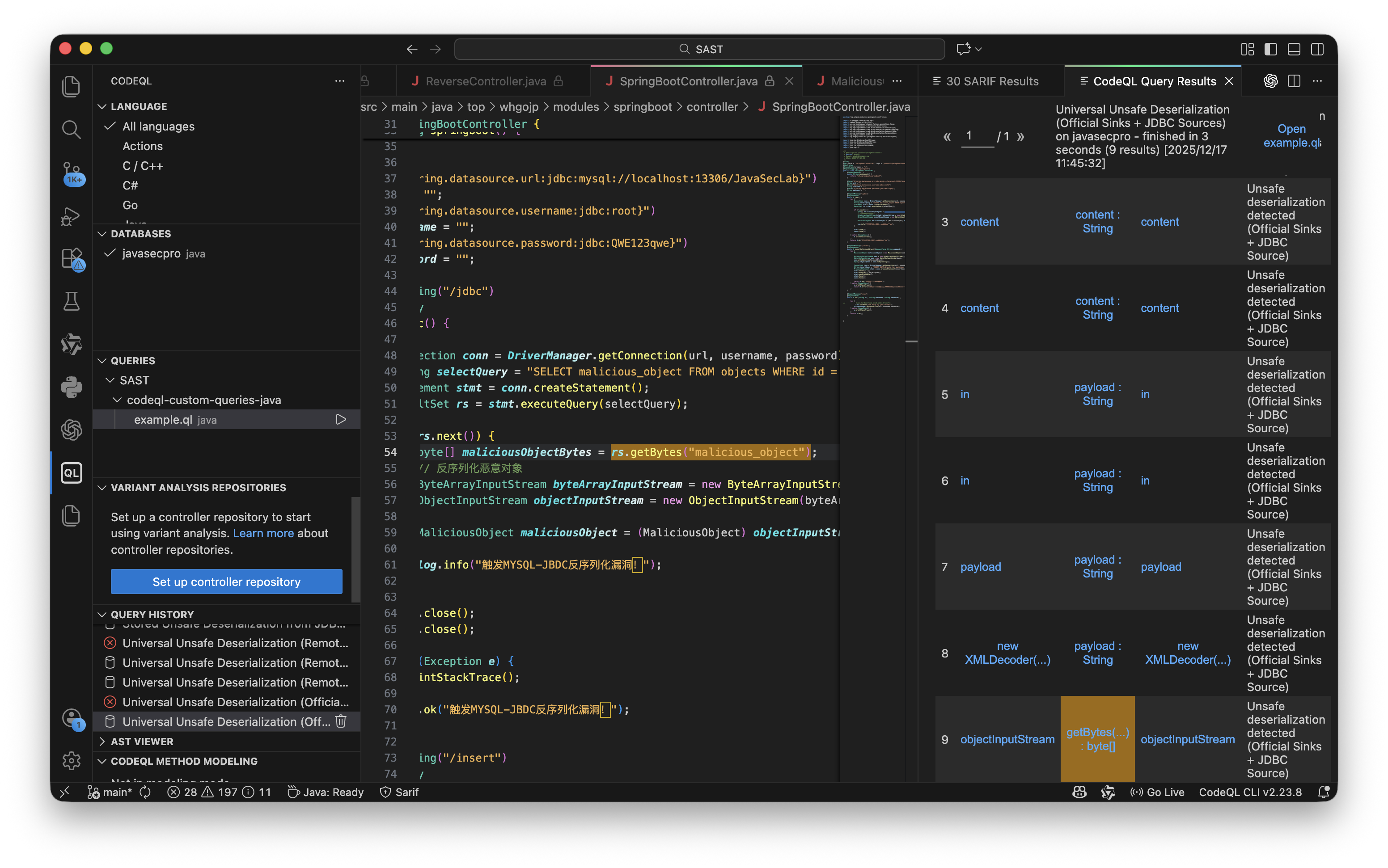Viewport: 1388px width, 868px height.
Task: Click Set up controller repository button
Action: 226,581
